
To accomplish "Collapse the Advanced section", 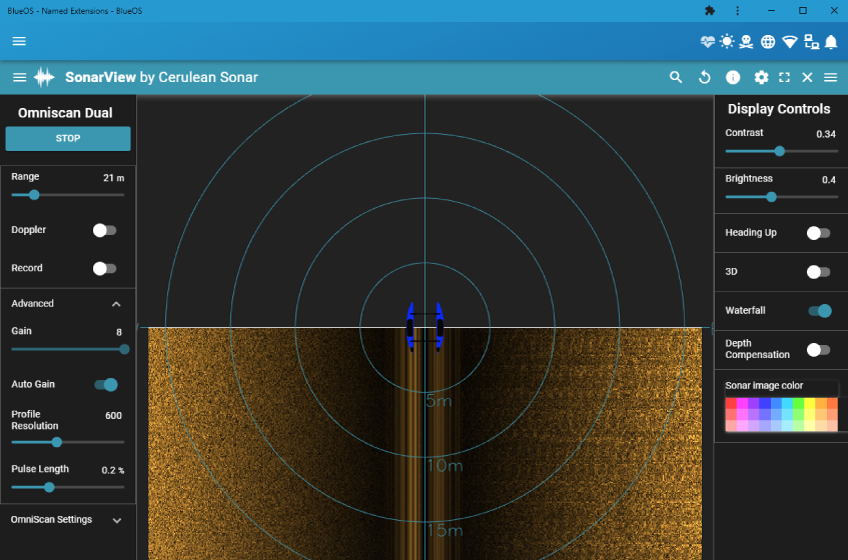I will [x=116, y=304].
